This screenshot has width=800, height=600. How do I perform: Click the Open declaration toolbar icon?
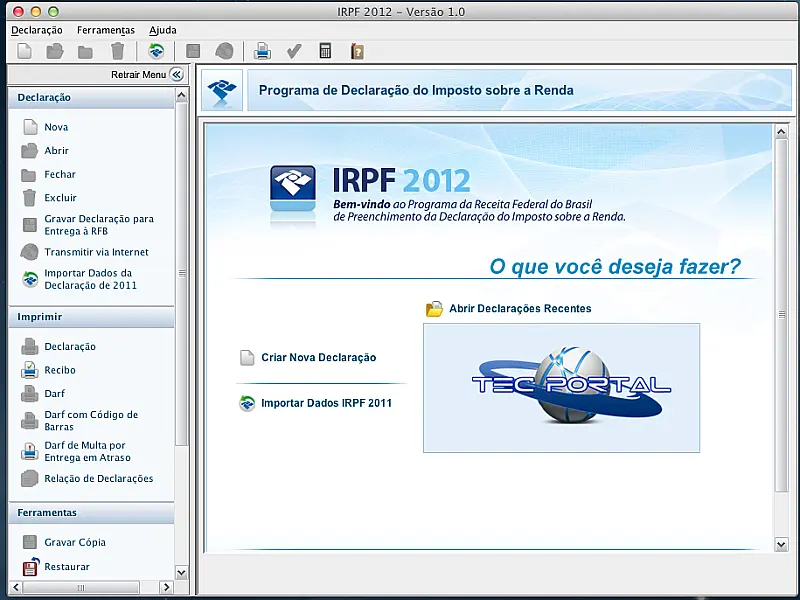click(55, 51)
